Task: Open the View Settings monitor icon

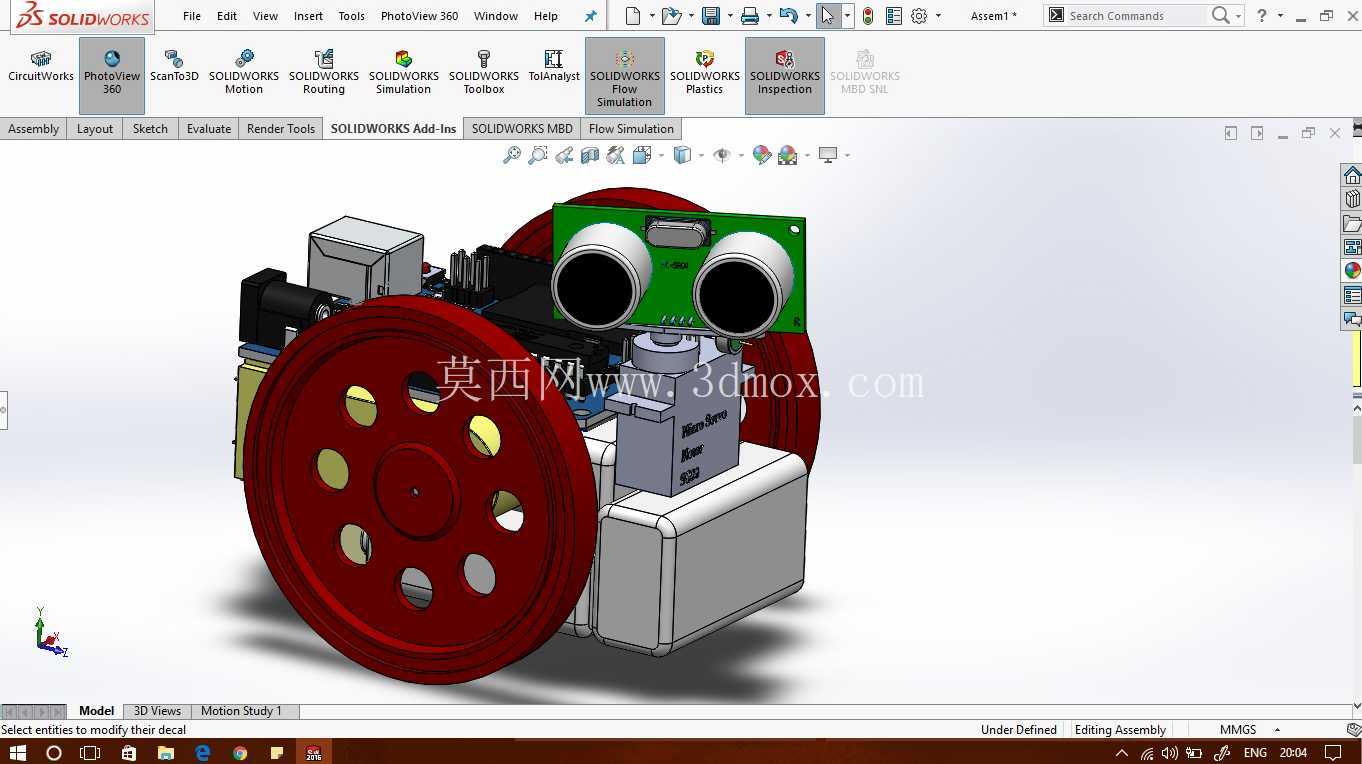Action: pos(828,155)
